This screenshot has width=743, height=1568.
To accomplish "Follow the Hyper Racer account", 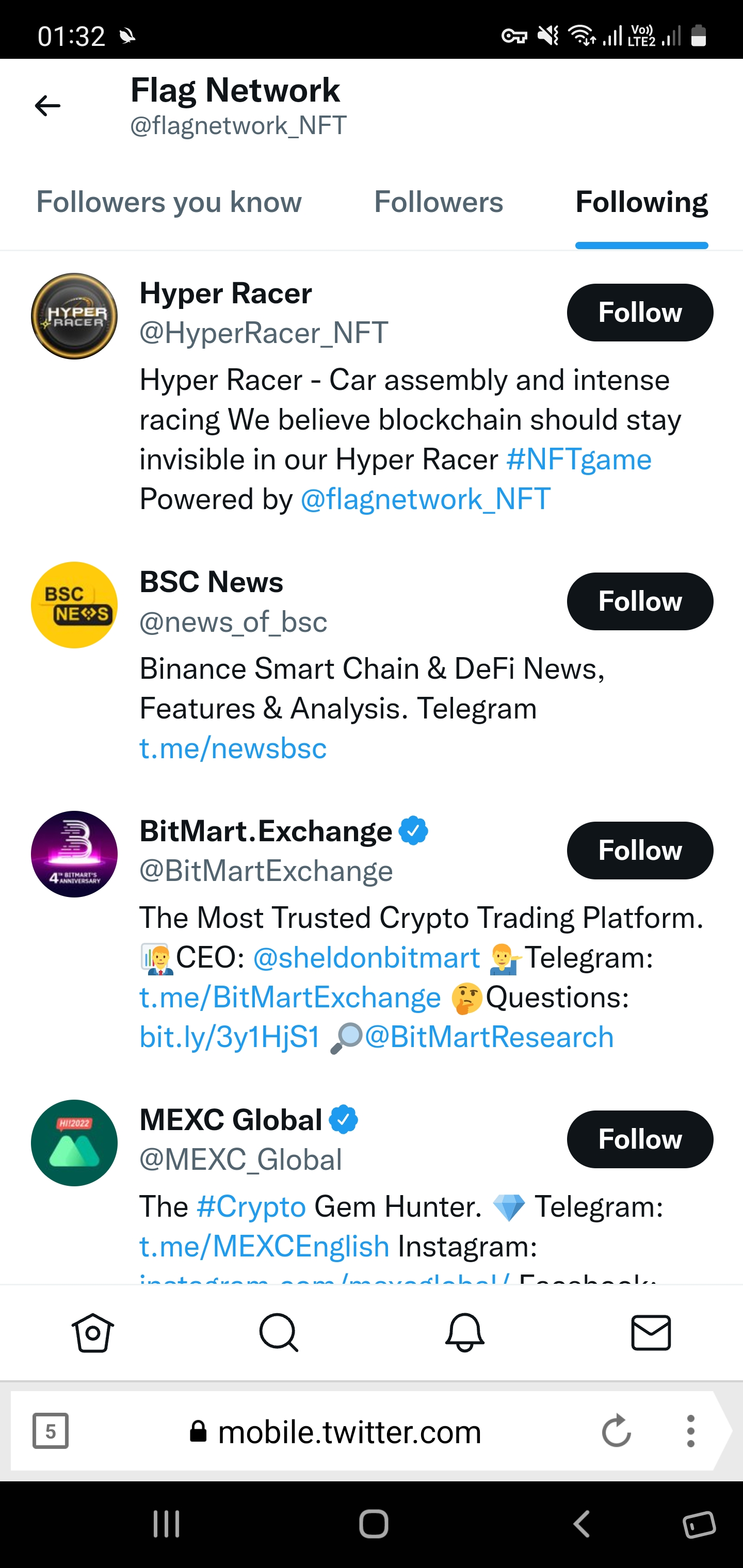I will tap(640, 312).
